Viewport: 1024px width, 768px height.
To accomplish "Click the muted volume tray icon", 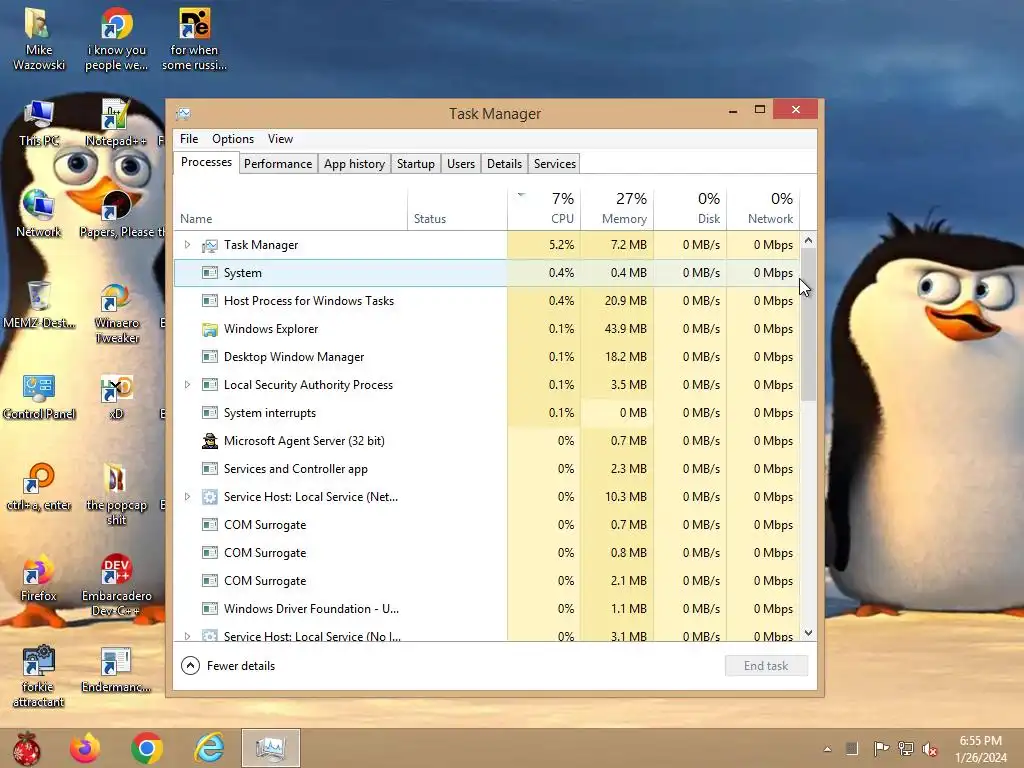I will (930, 749).
